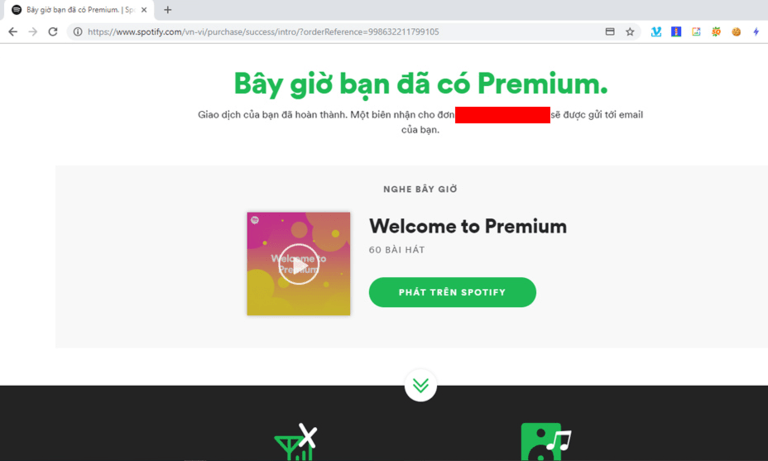Close the Spotify Premium tab
Viewport: 768px width, 461px height.
coord(144,10)
